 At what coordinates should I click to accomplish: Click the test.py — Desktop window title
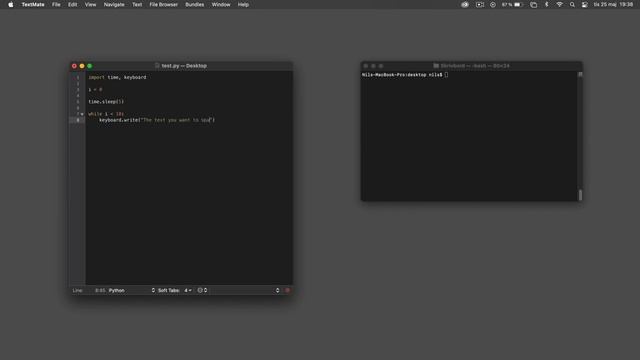point(184,66)
